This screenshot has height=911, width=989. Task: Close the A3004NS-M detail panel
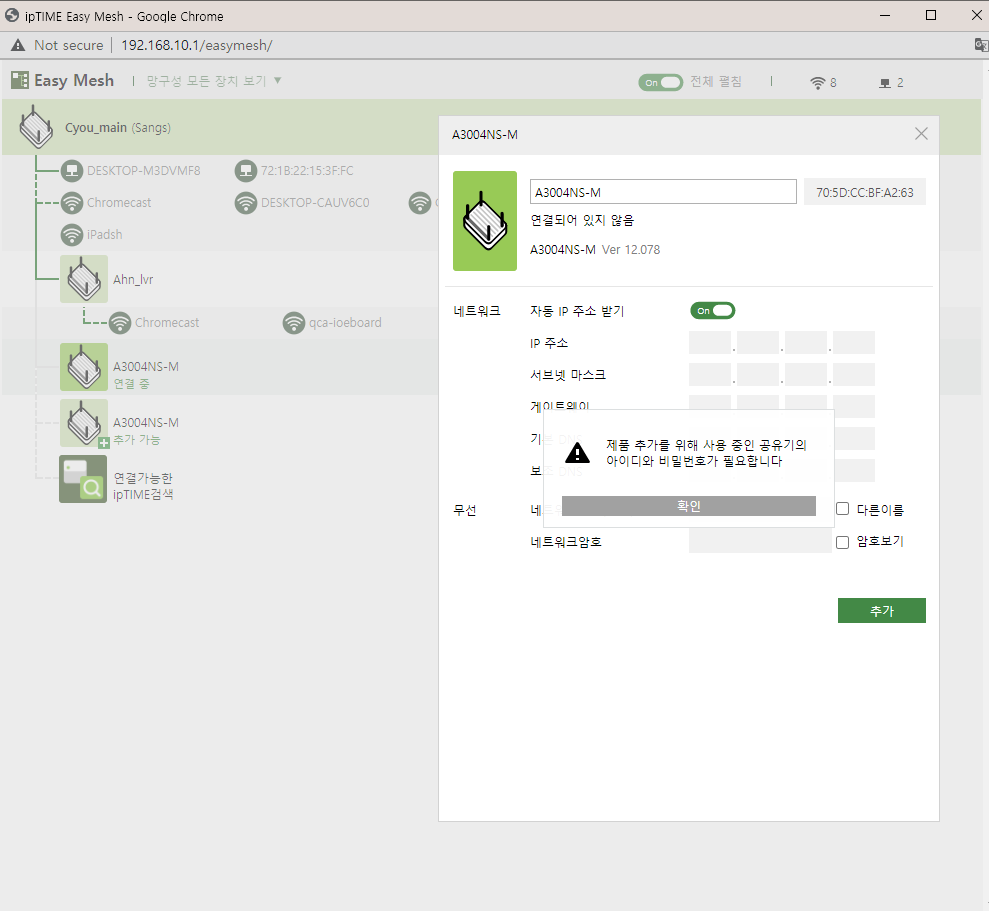click(x=922, y=134)
